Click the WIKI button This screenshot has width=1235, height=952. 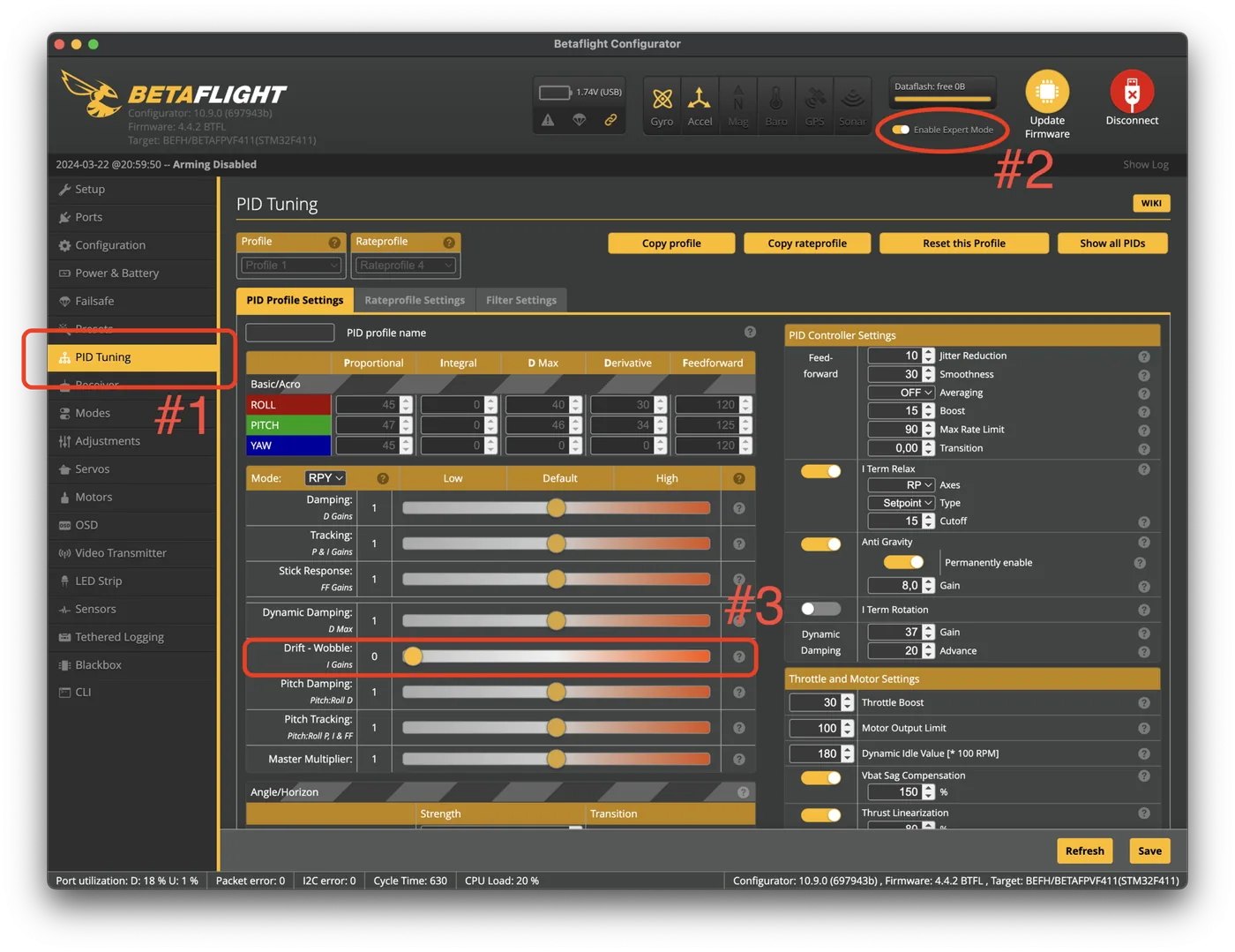1151,203
